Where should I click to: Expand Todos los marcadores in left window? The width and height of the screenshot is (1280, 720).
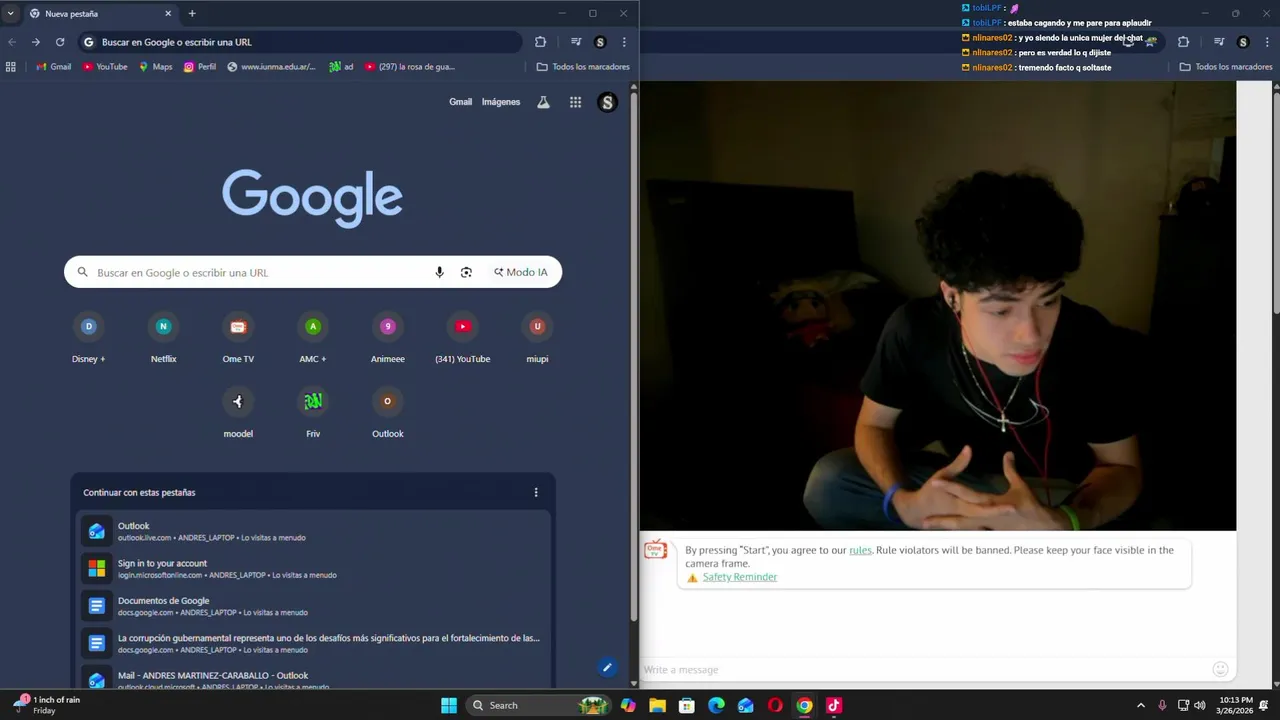click(x=583, y=67)
